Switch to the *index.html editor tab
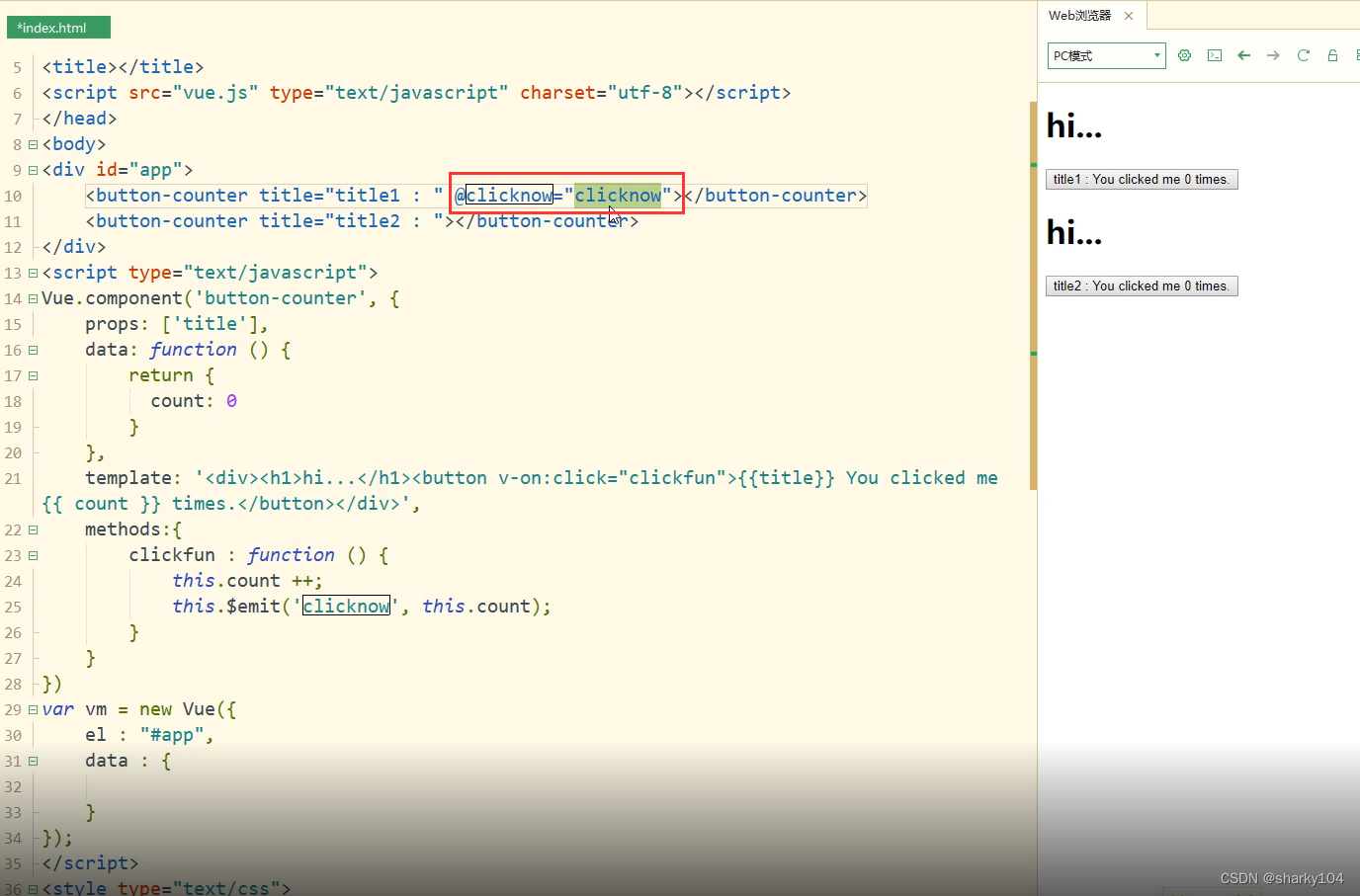Image resolution: width=1360 pixels, height=896 pixels. point(58,28)
